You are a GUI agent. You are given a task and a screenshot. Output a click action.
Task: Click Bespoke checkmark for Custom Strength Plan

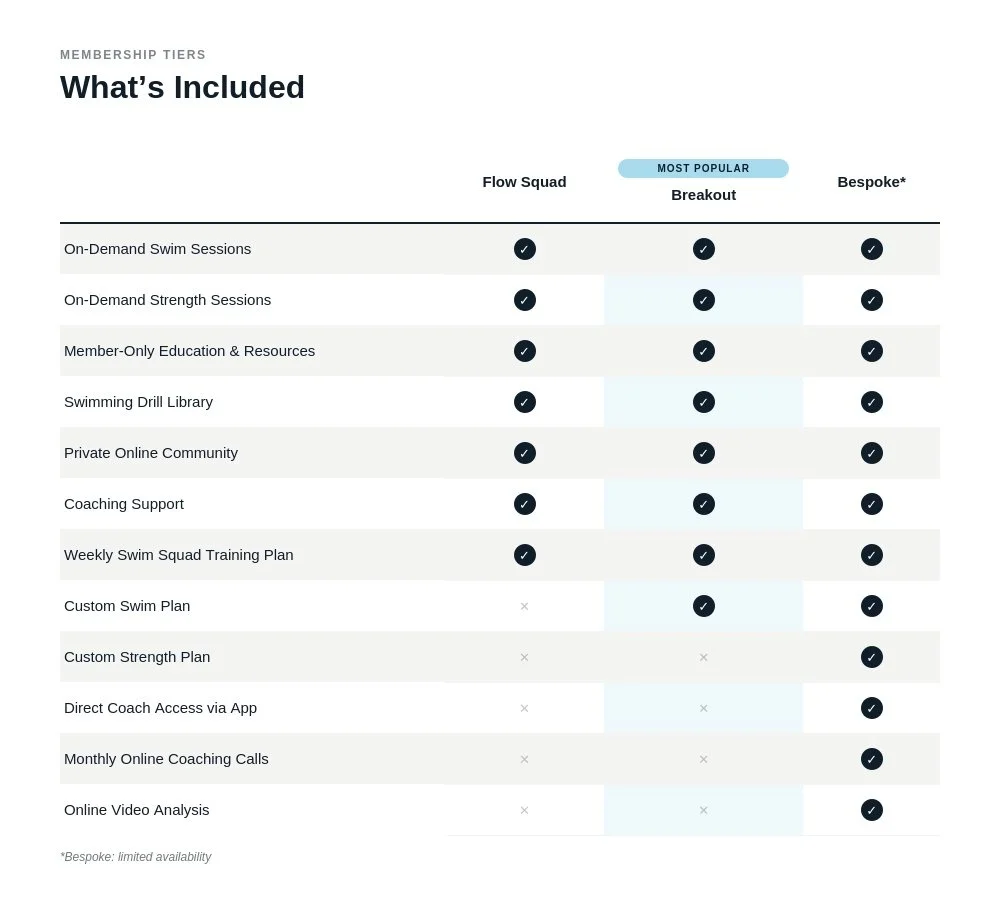(x=871, y=657)
